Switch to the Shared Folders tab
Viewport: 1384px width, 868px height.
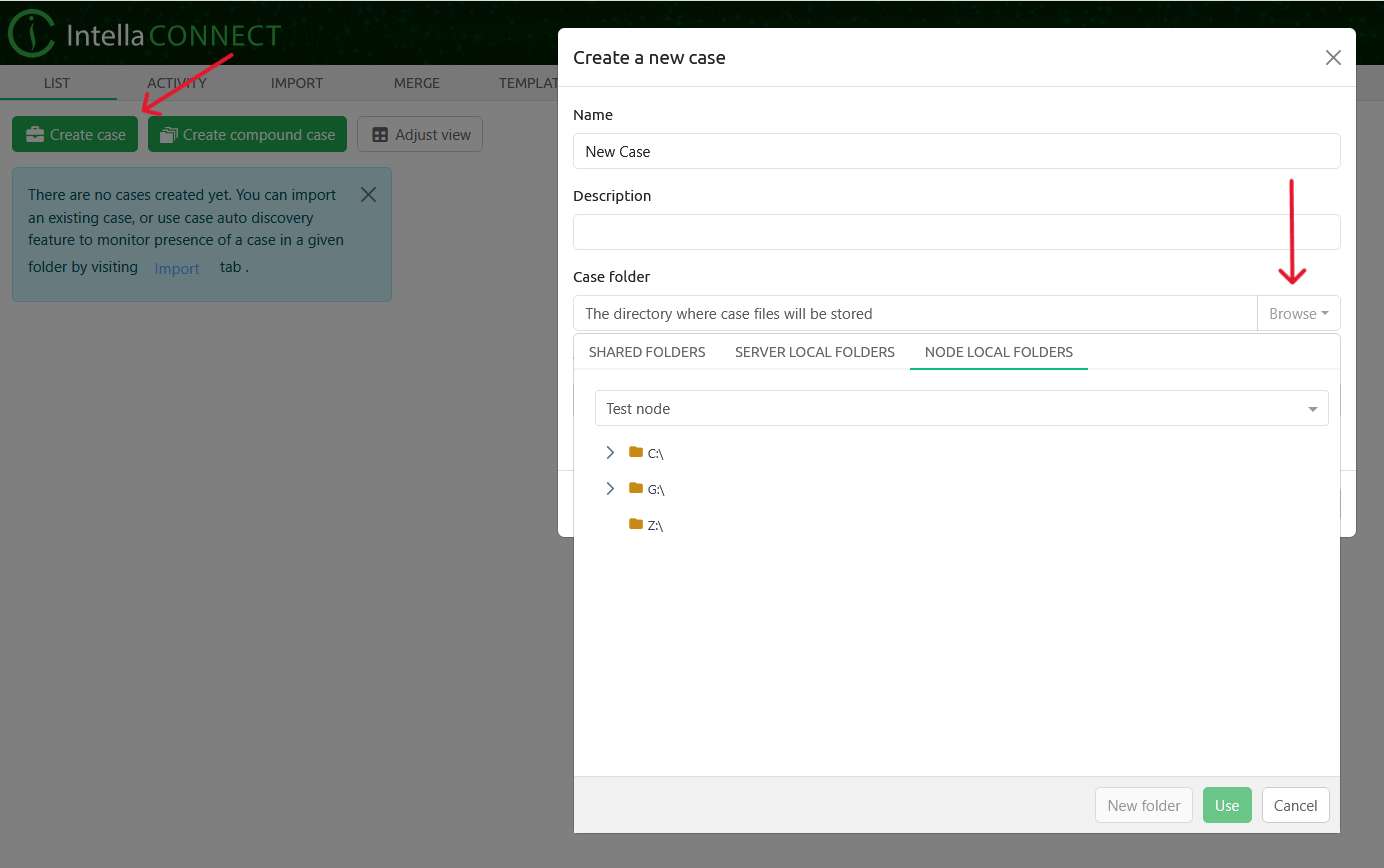[647, 352]
